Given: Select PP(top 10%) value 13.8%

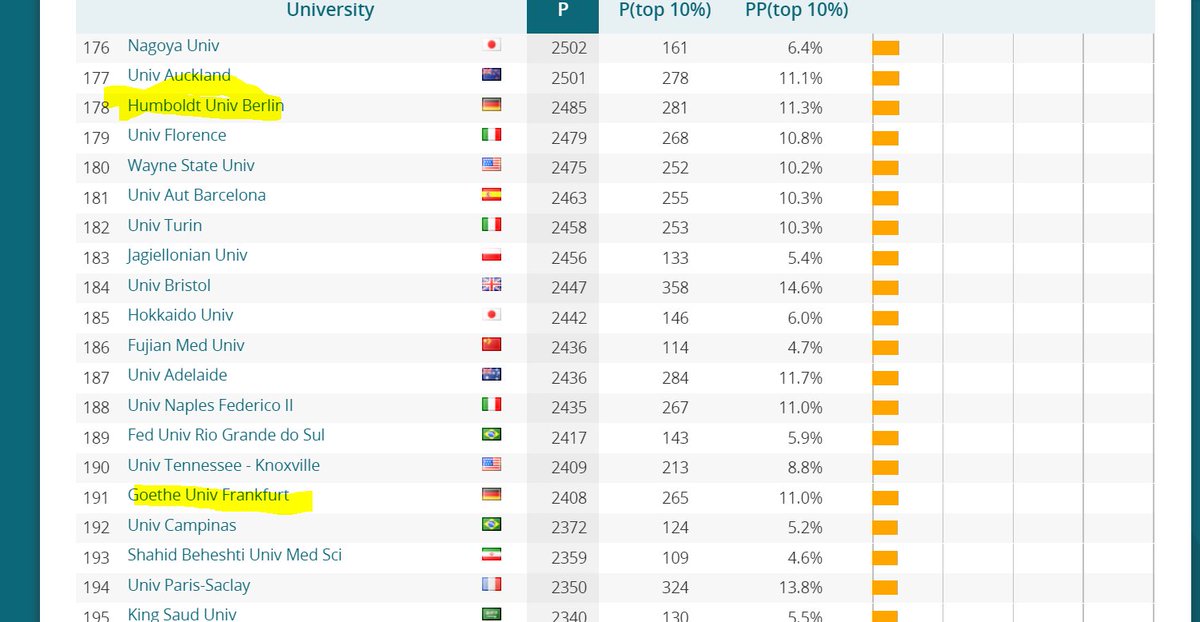Looking at the screenshot, I should point(801,588).
